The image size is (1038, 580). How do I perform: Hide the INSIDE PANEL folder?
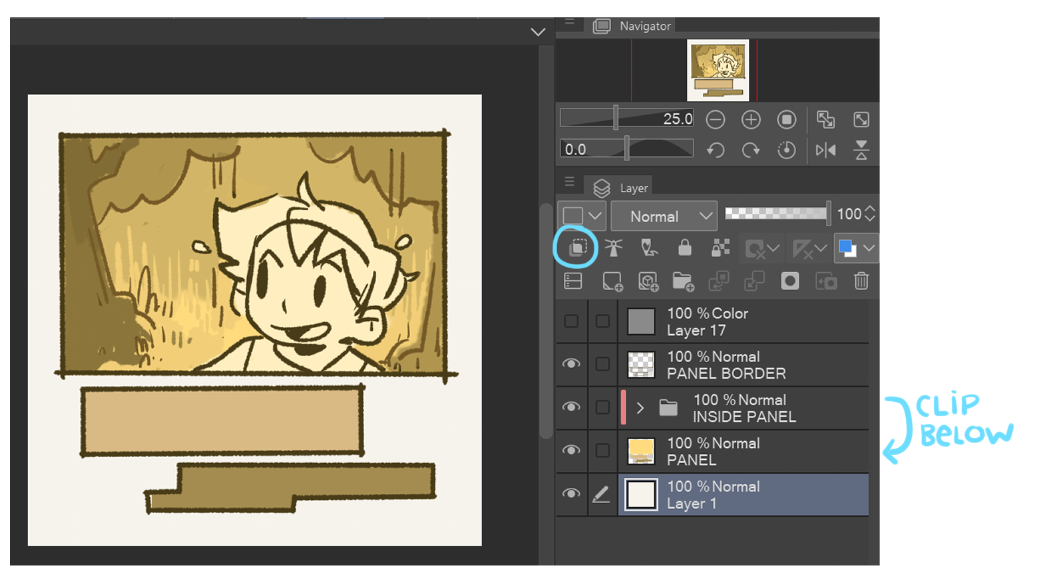pyautogui.click(x=571, y=407)
